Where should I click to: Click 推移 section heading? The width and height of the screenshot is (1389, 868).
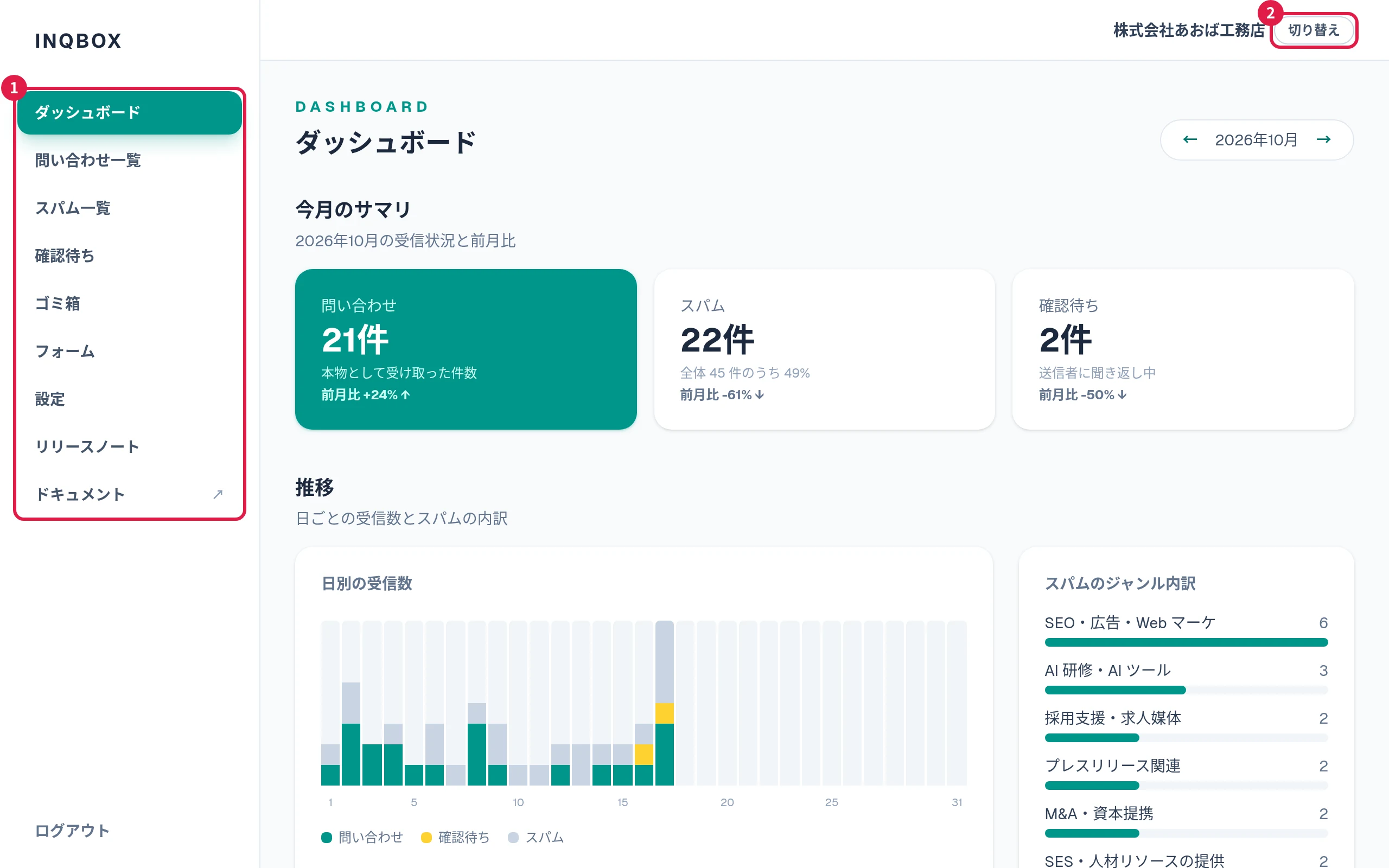pyautogui.click(x=315, y=487)
